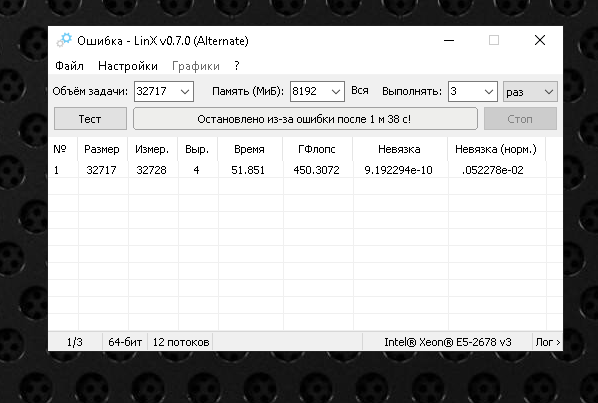598x403 pixels.
Task: Expand the Лог panel in status bar
Action: [548, 342]
